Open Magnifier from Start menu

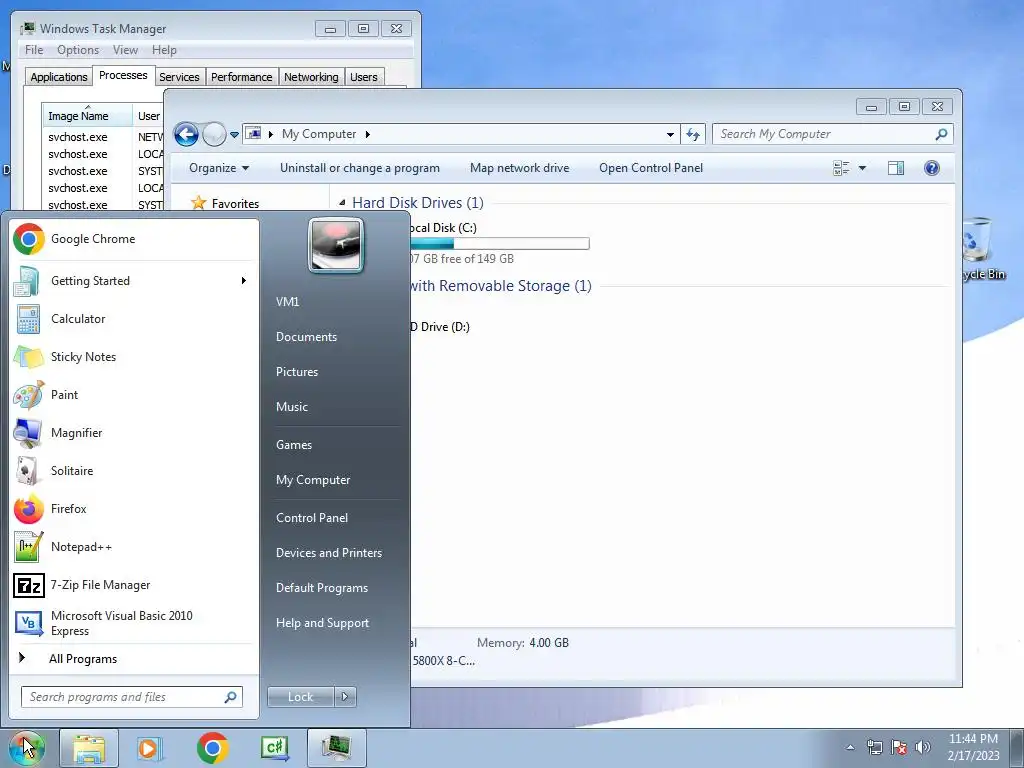(134, 432)
